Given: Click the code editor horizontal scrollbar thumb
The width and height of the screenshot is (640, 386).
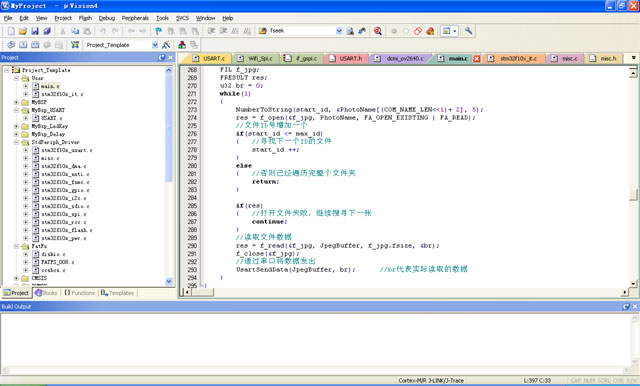Looking at the screenshot, I should [202, 292].
